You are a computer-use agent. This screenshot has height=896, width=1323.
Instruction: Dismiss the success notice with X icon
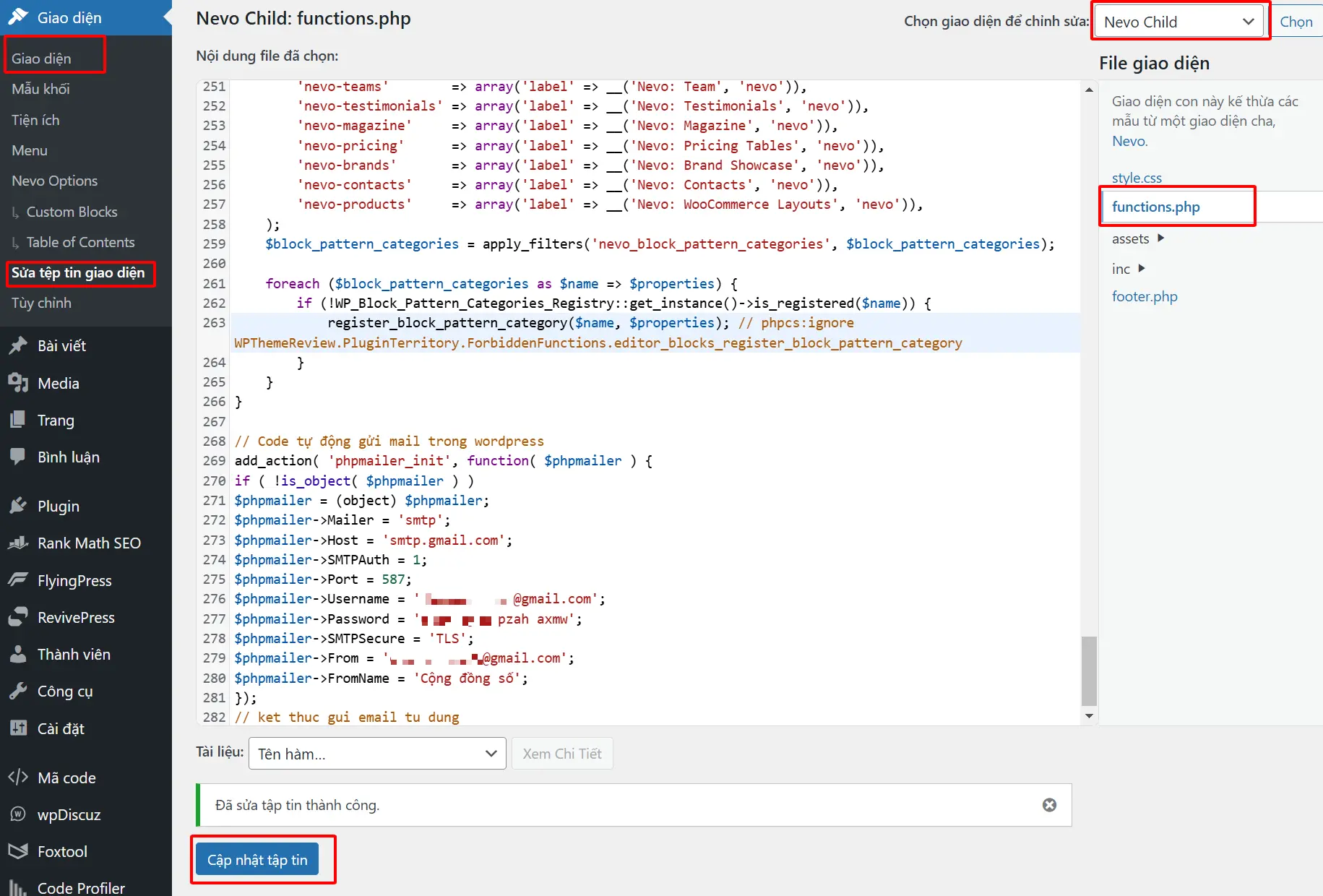(x=1049, y=805)
